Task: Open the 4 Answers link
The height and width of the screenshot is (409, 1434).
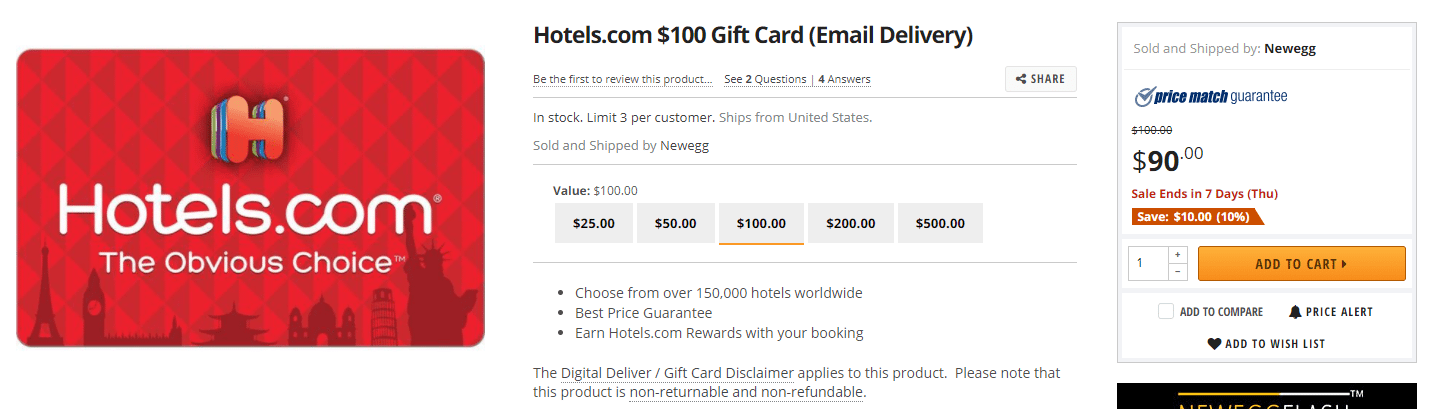Action: (844, 79)
